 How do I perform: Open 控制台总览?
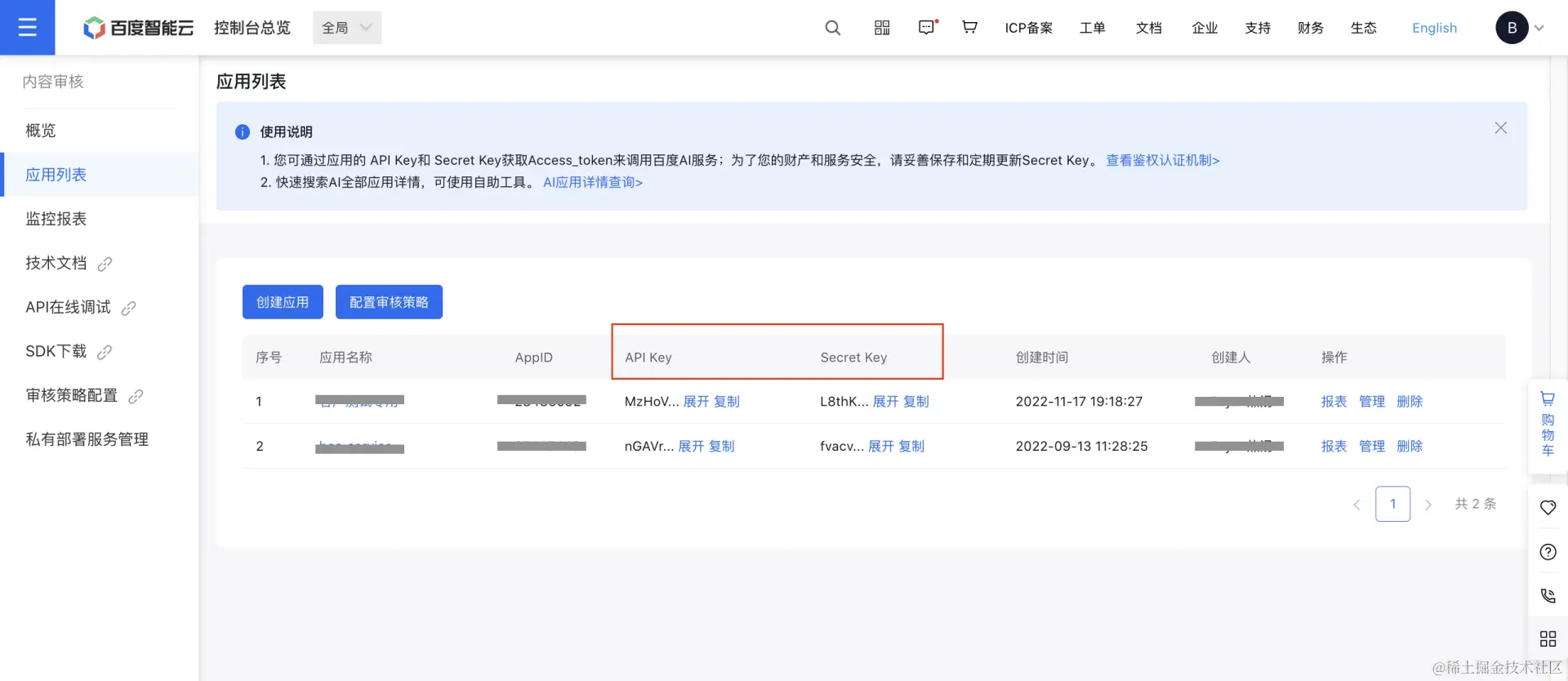(x=252, y=28)
